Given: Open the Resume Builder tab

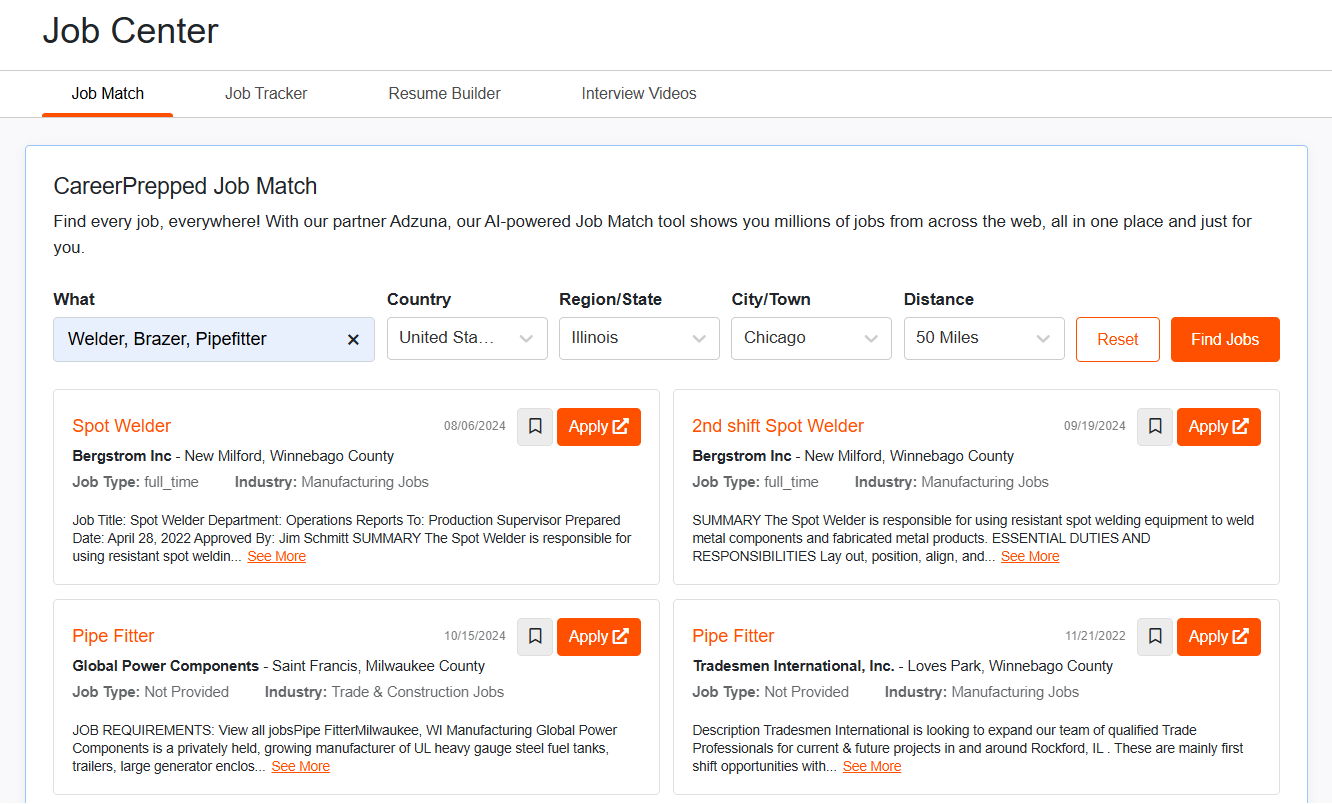Looking at the screenshot, I should coord(444,94).
